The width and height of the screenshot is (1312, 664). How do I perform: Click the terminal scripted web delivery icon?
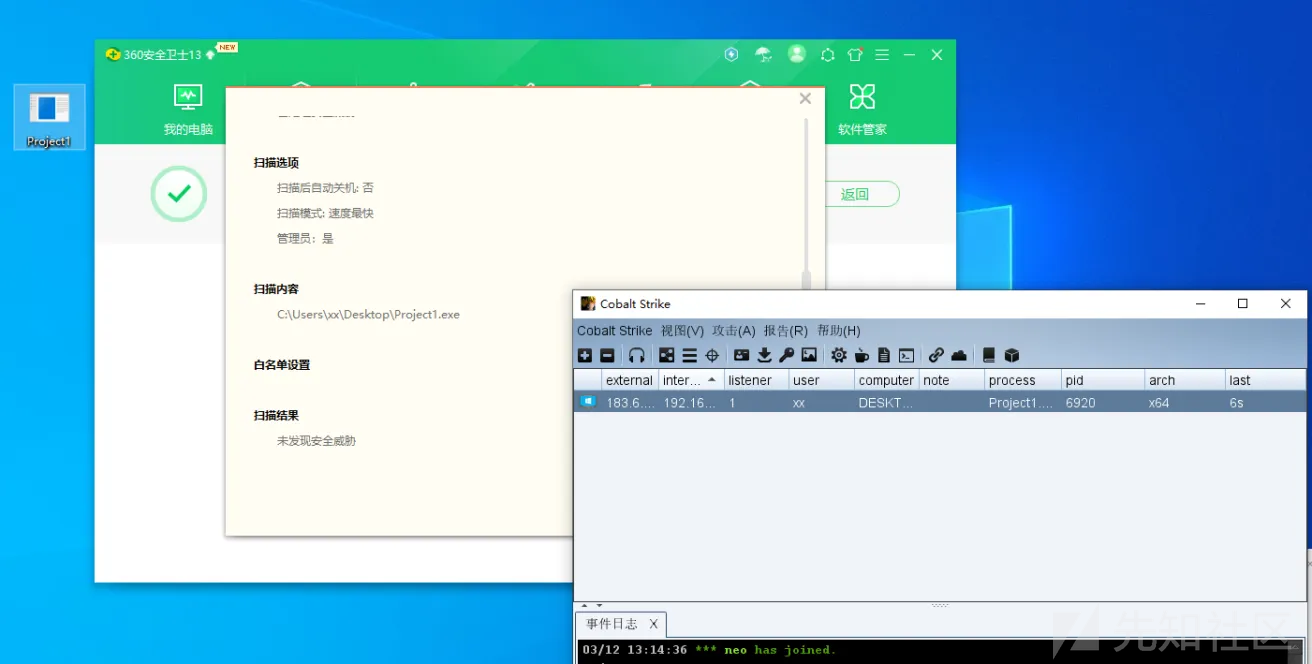coord(906,355)
